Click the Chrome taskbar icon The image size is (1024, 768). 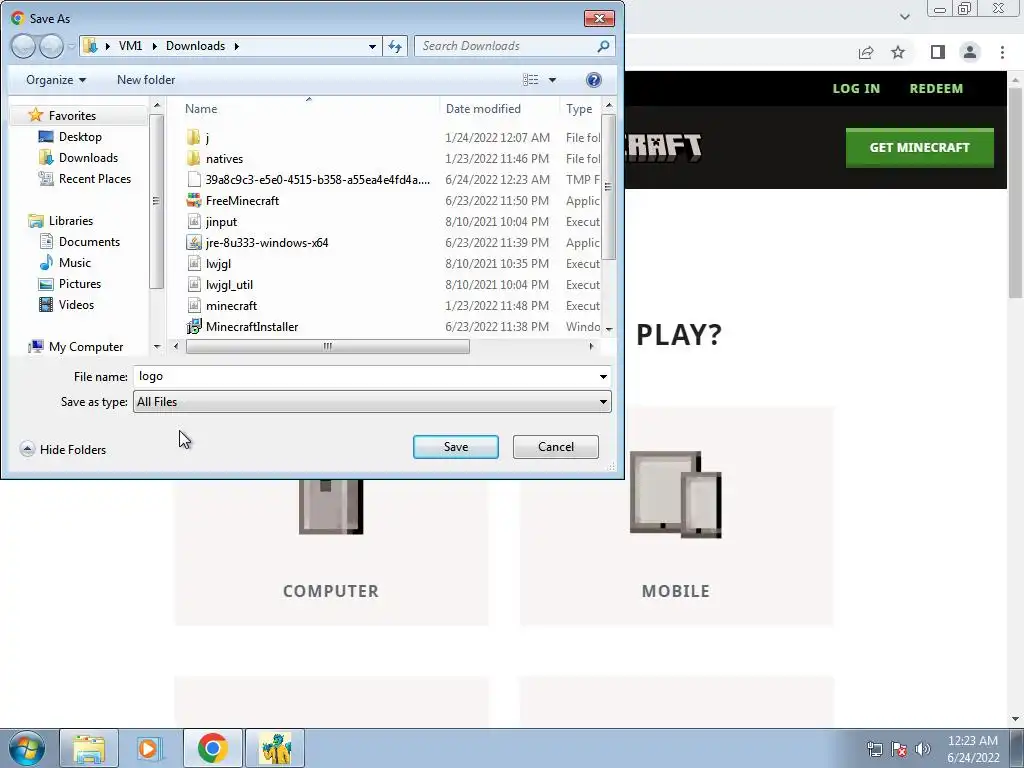(x=212, y=748)
